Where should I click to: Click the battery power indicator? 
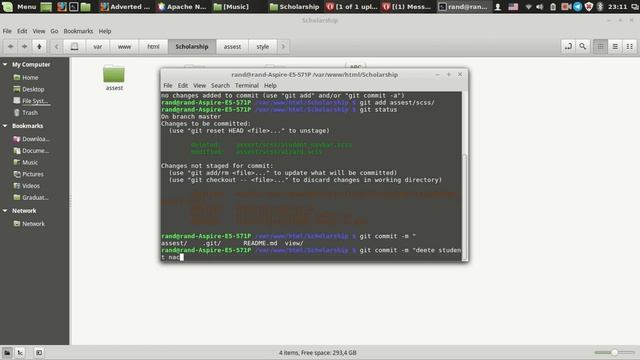(553, 7)
